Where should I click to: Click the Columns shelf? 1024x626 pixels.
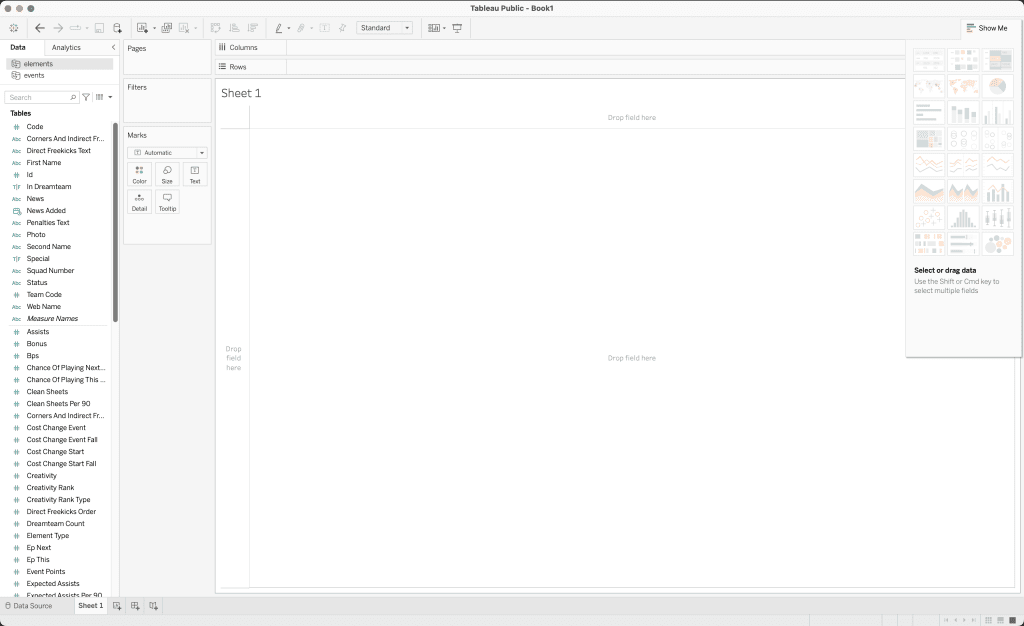coord(596,48)
